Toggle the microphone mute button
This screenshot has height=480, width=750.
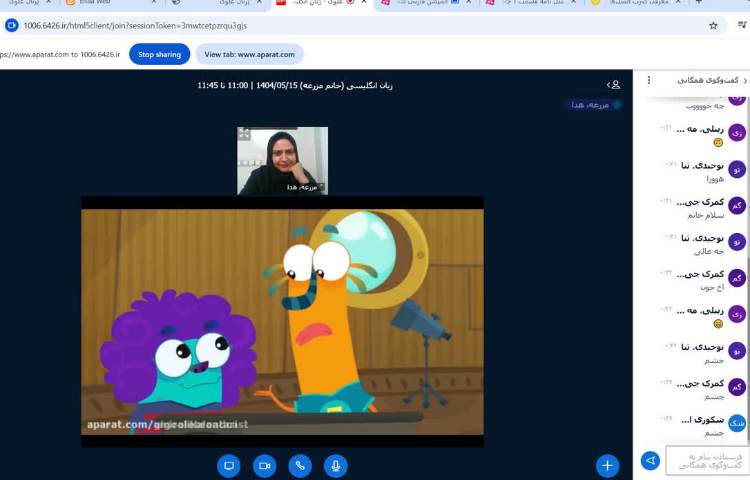336,465
